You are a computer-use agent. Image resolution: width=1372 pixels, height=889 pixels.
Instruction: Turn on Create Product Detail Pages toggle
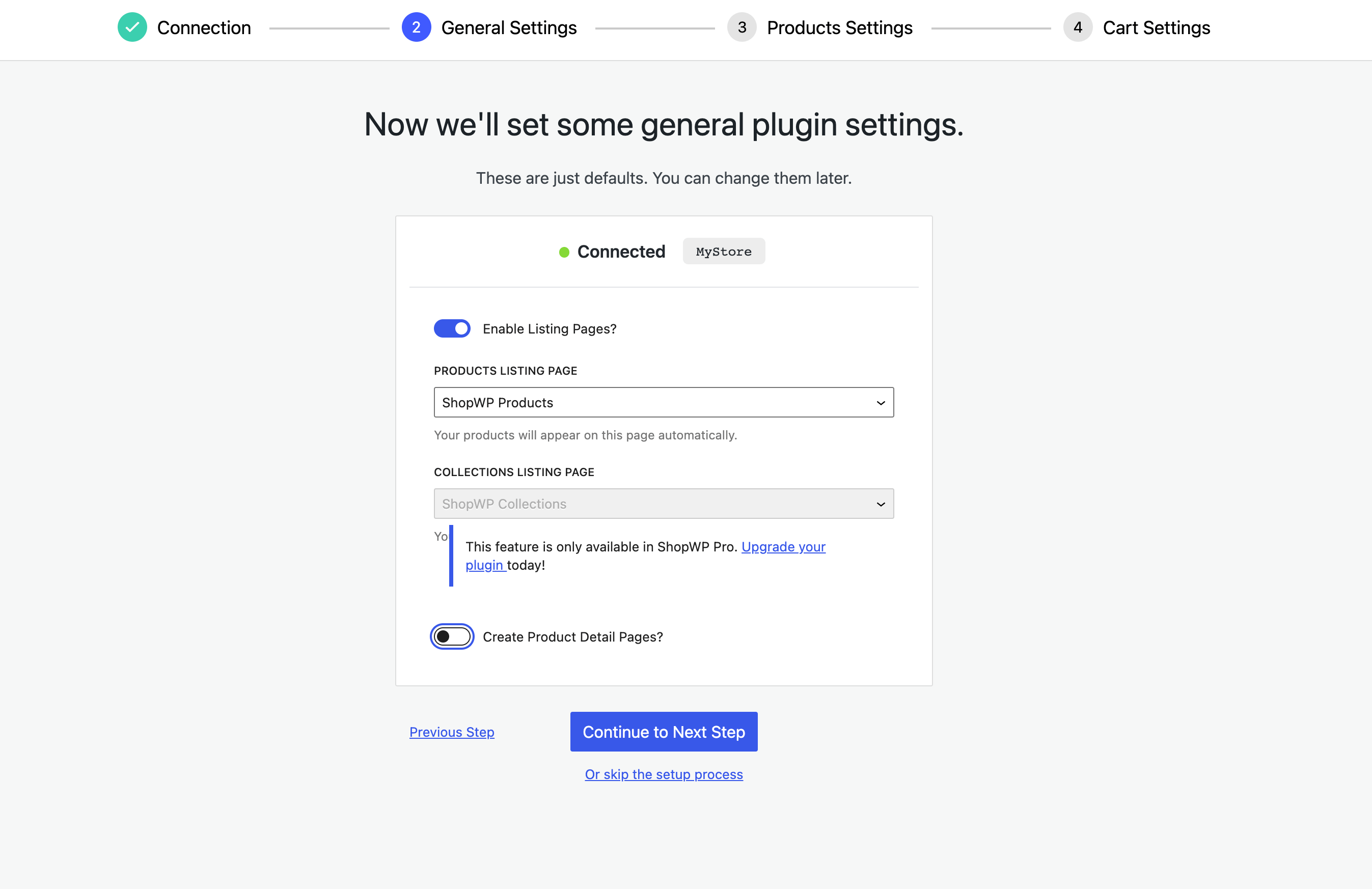point(452,636)
